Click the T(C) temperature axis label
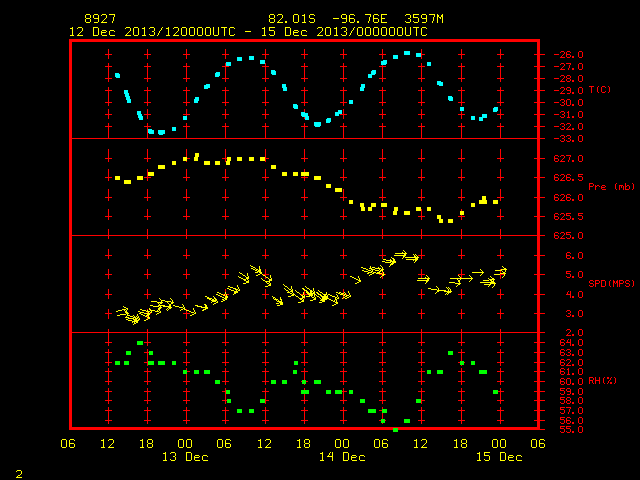This screenshot has height=480, width=640. point(600,90)
